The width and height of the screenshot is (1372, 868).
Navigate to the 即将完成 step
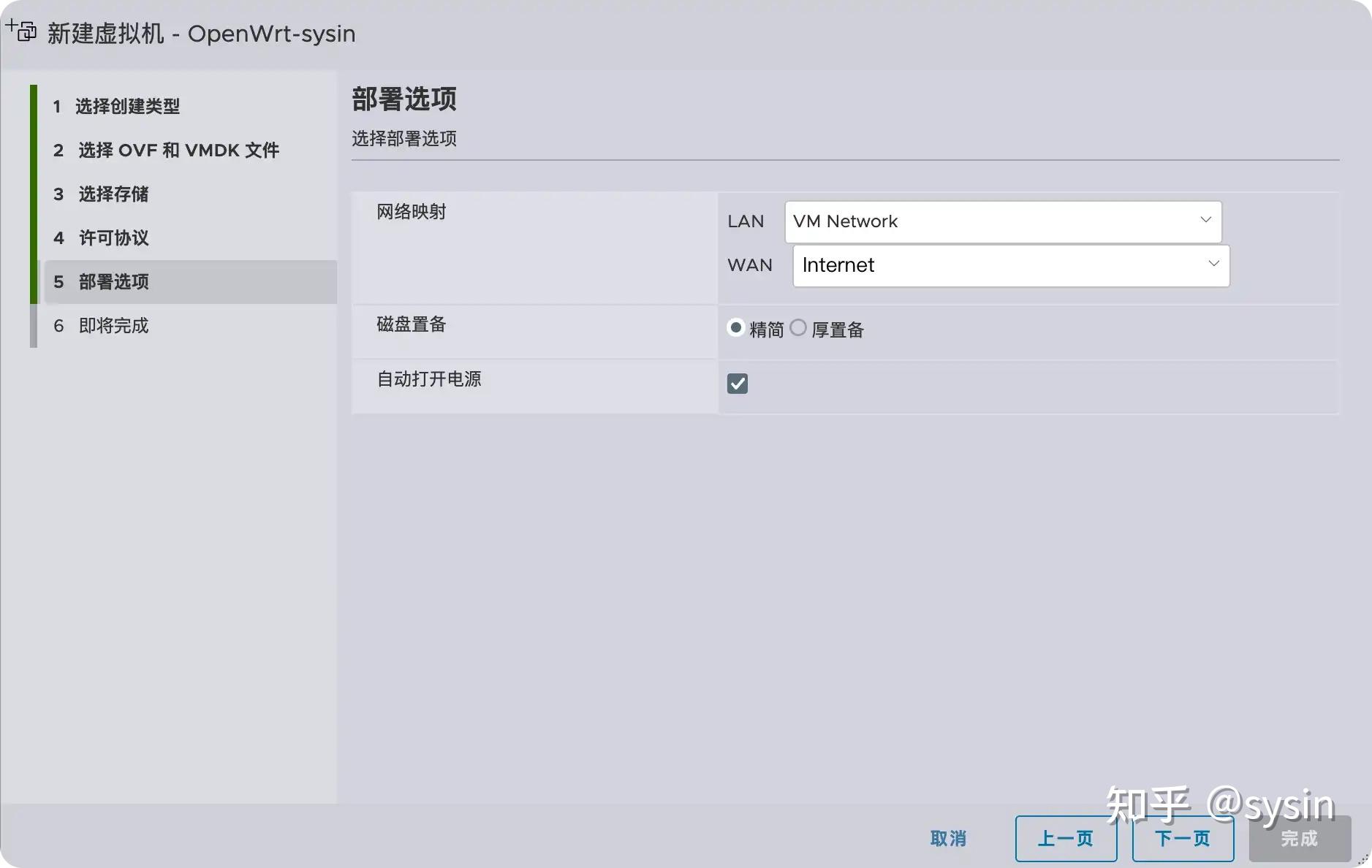click(x=113, y=325)
